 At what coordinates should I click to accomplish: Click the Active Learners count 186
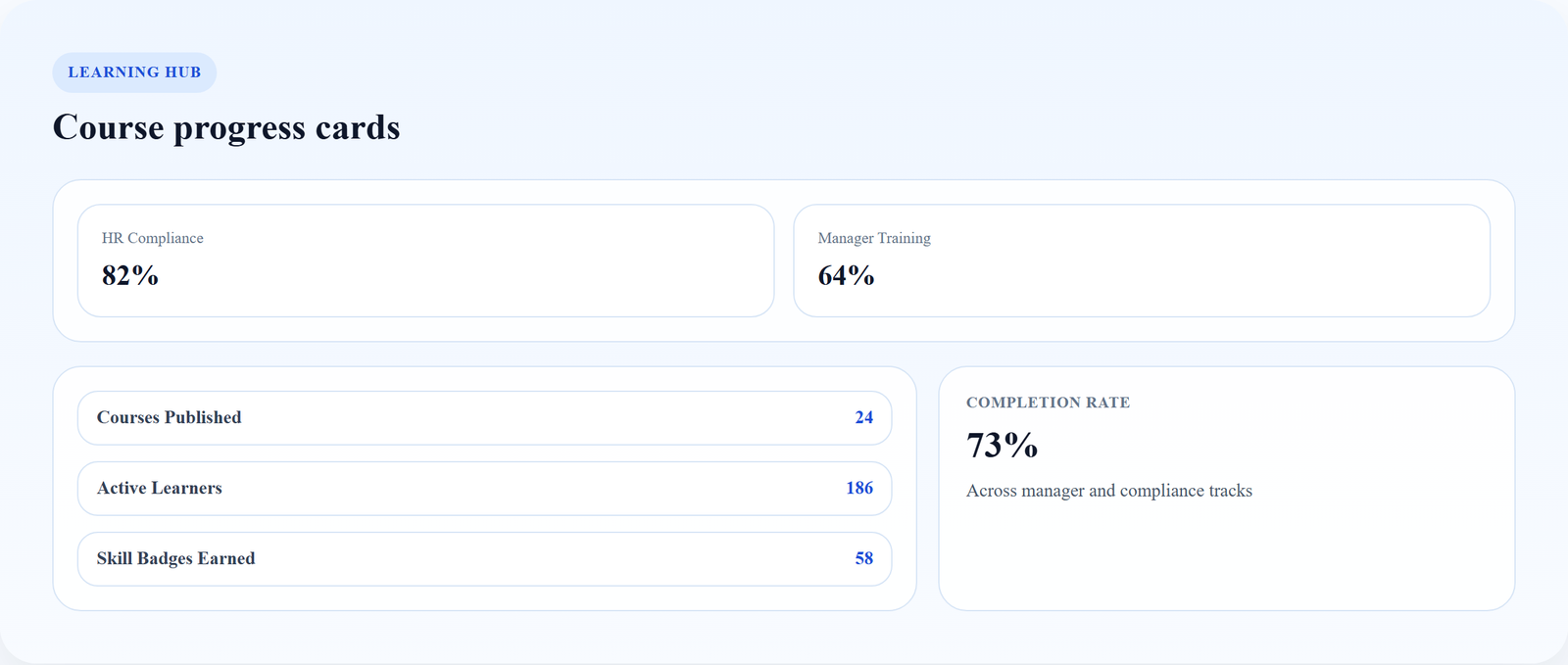click(859, 488)
